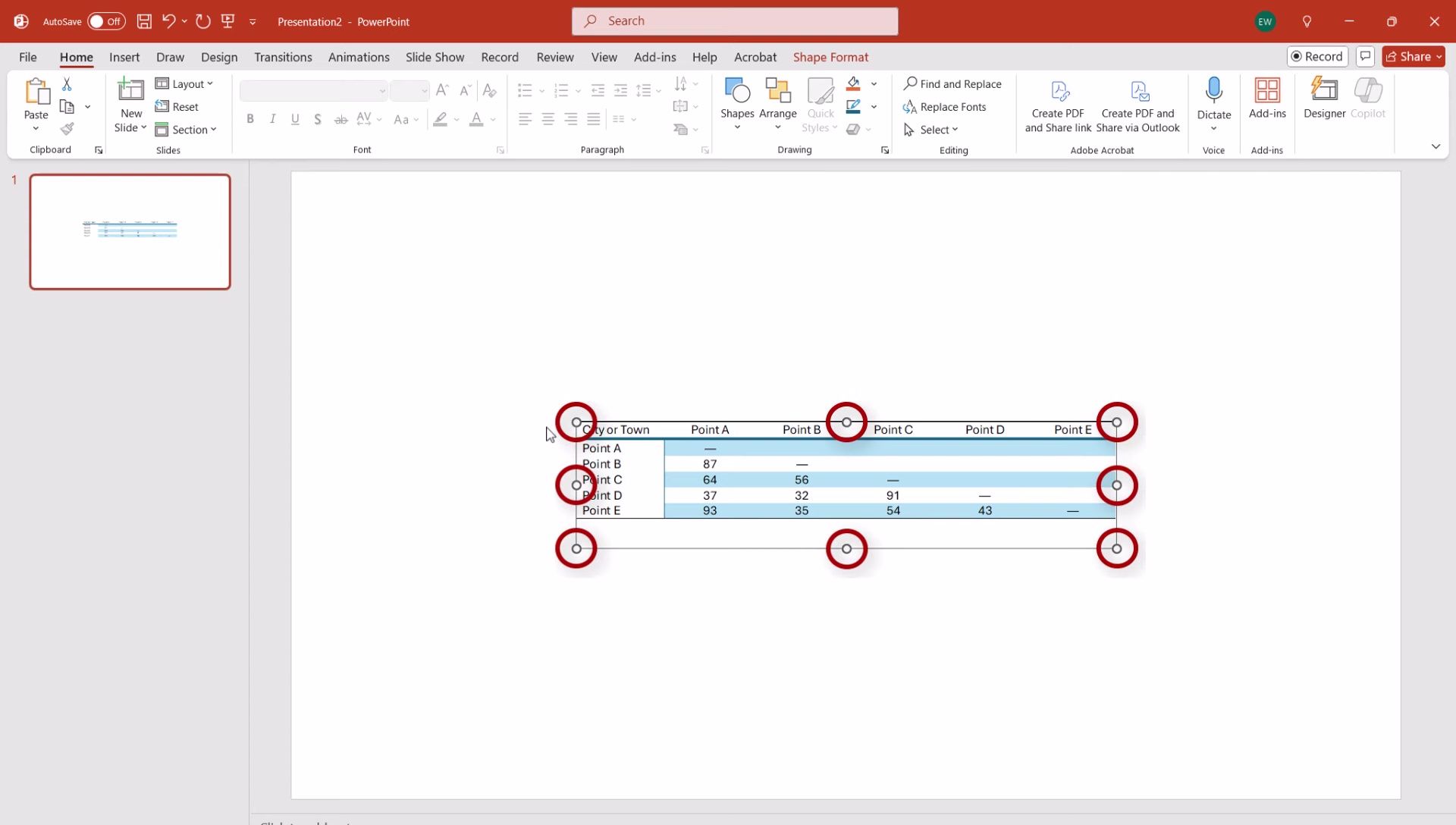Open the font name combo box

click(x=313, y=91)
